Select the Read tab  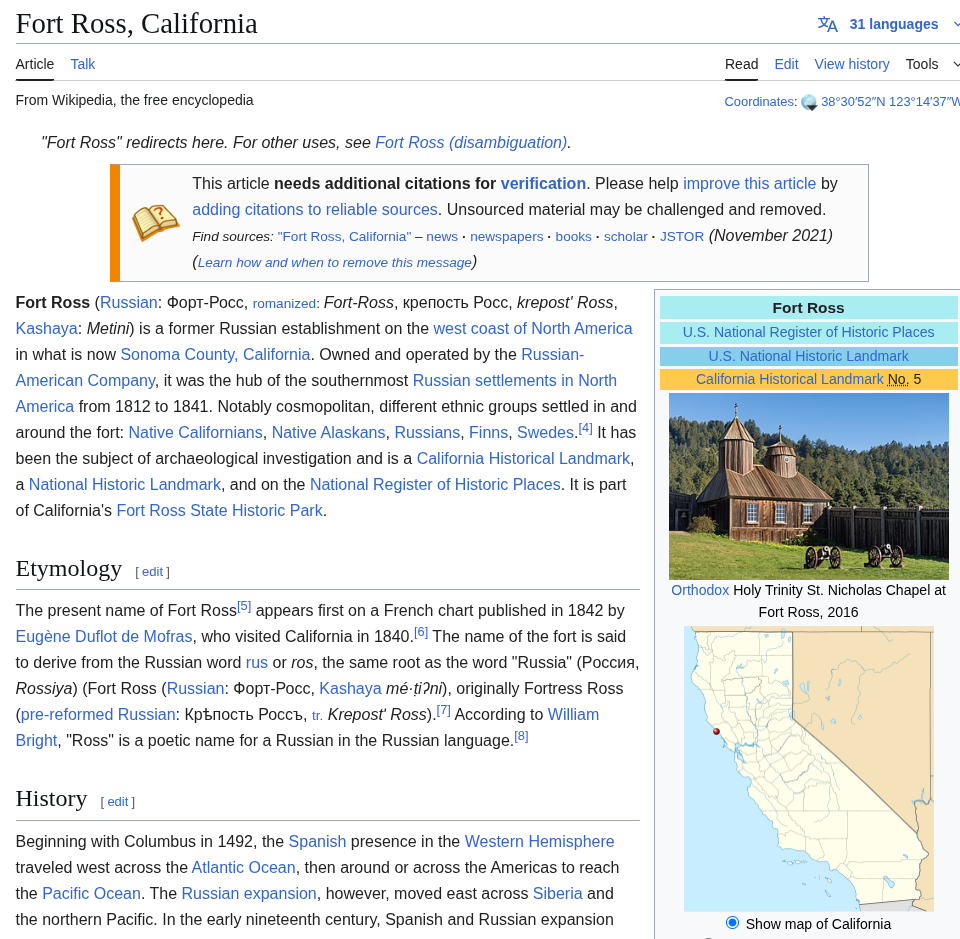pos(741,64)
